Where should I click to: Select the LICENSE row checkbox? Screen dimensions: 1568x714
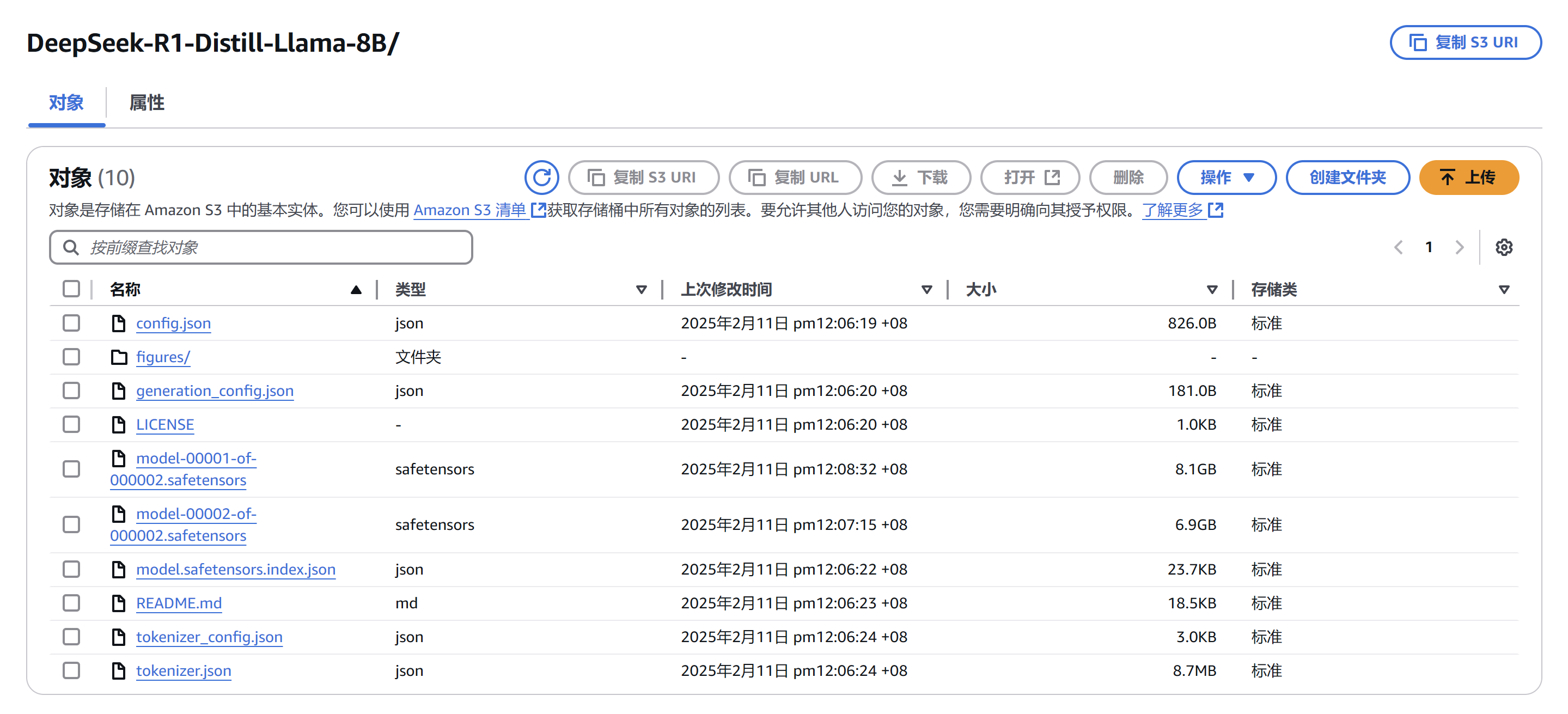tap(71, 424)
